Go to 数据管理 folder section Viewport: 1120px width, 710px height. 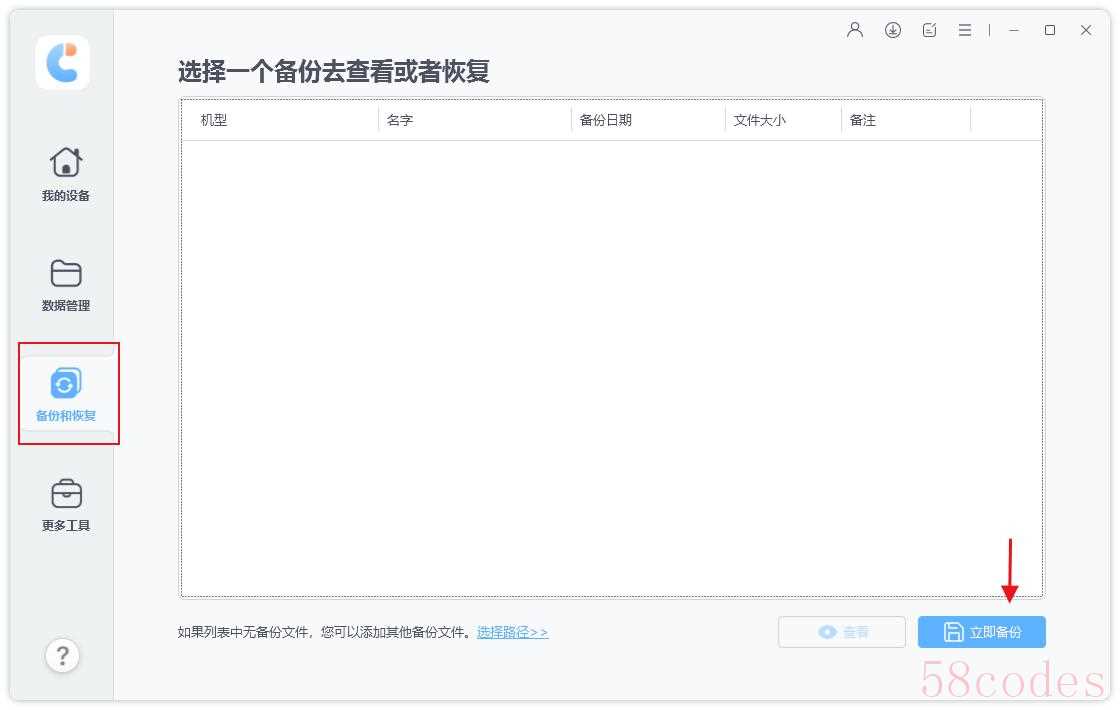(x=66, y=285)
